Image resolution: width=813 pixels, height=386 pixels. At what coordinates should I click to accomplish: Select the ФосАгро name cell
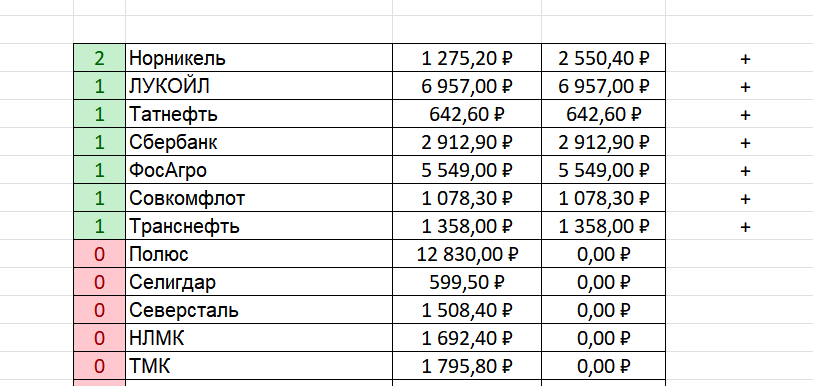(259, 170)
